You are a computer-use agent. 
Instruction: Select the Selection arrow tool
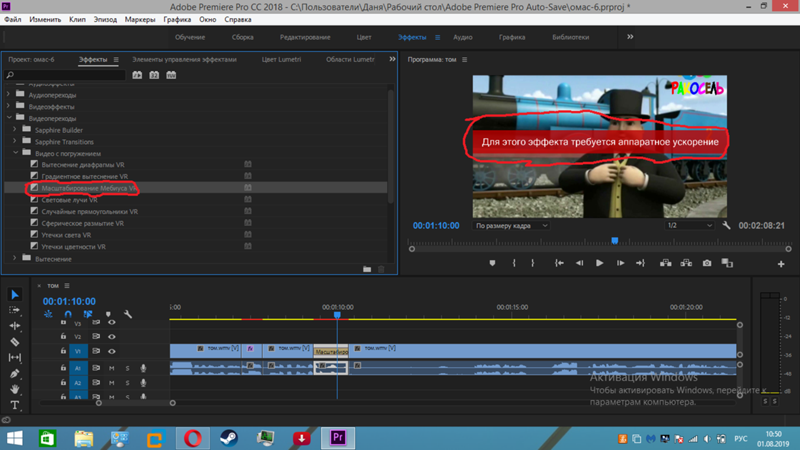pos(15,294)
